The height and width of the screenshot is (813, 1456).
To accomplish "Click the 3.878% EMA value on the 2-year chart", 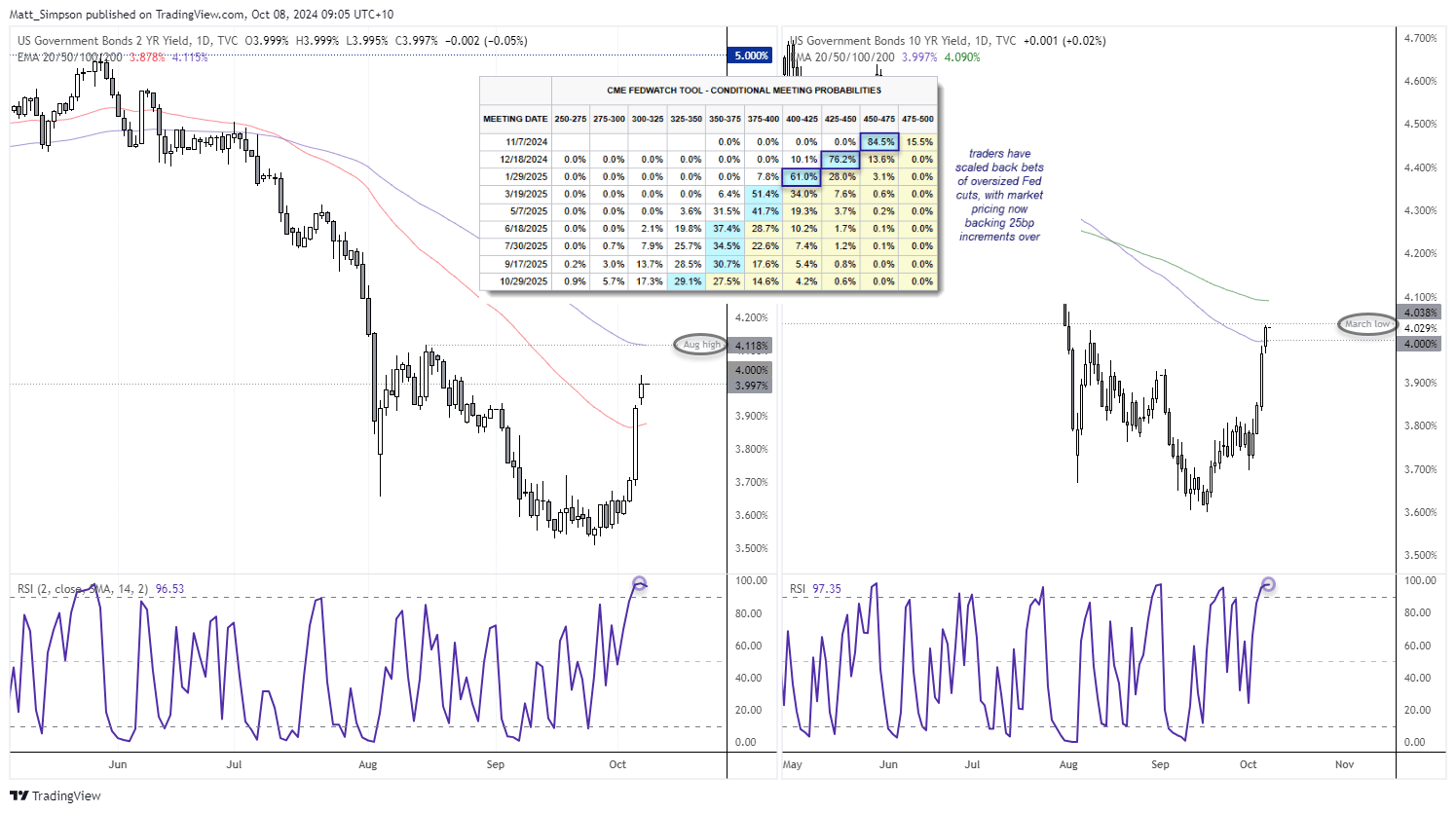I will click(x=147, y=57).
